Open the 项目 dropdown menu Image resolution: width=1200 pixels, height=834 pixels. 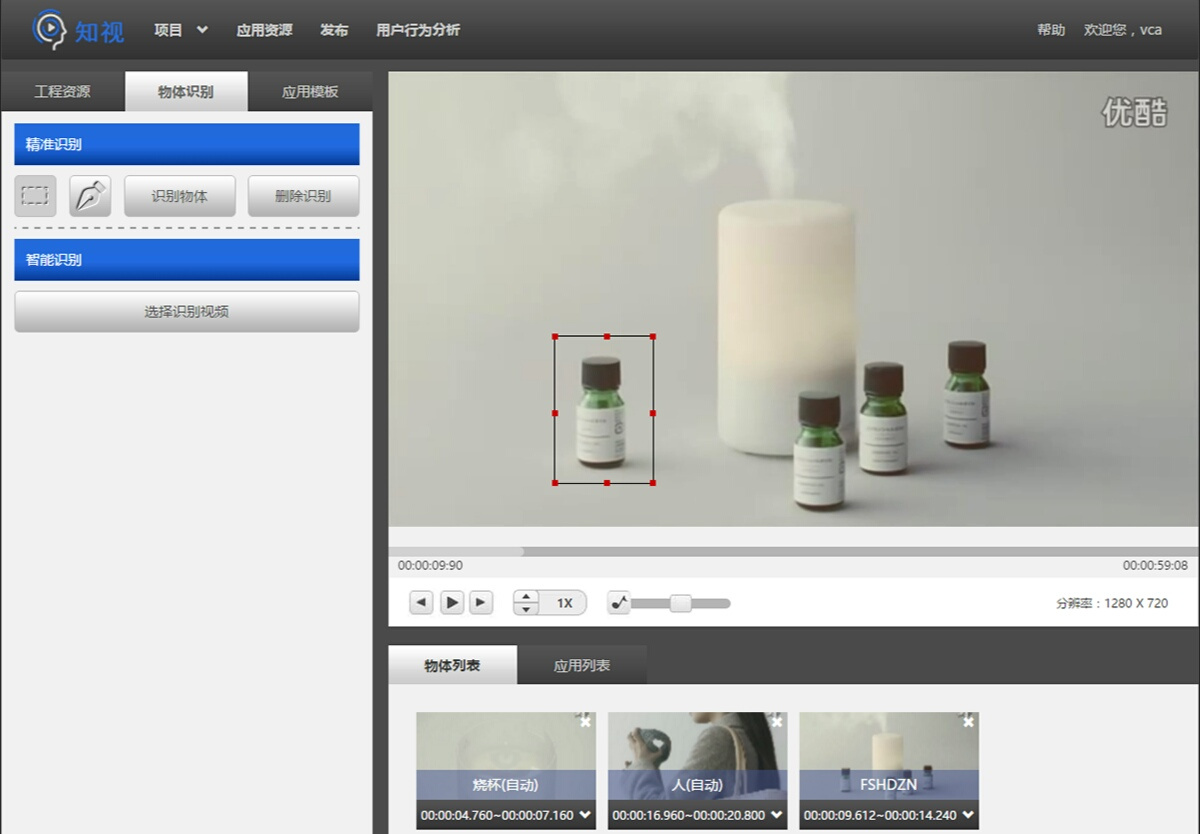[181, 30]
